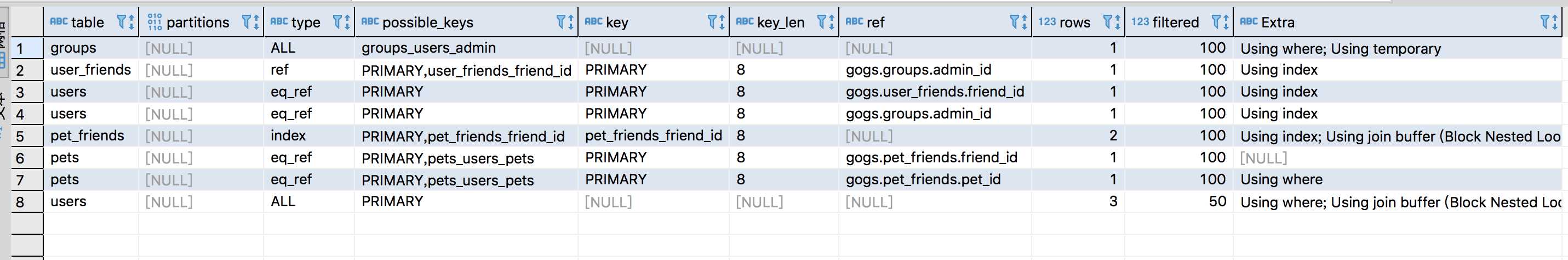Image resolution: width=1568 pixels, height=260 pixels.
Task: Open the rows column filter dropdown
Action: (x=1108, y=22)
